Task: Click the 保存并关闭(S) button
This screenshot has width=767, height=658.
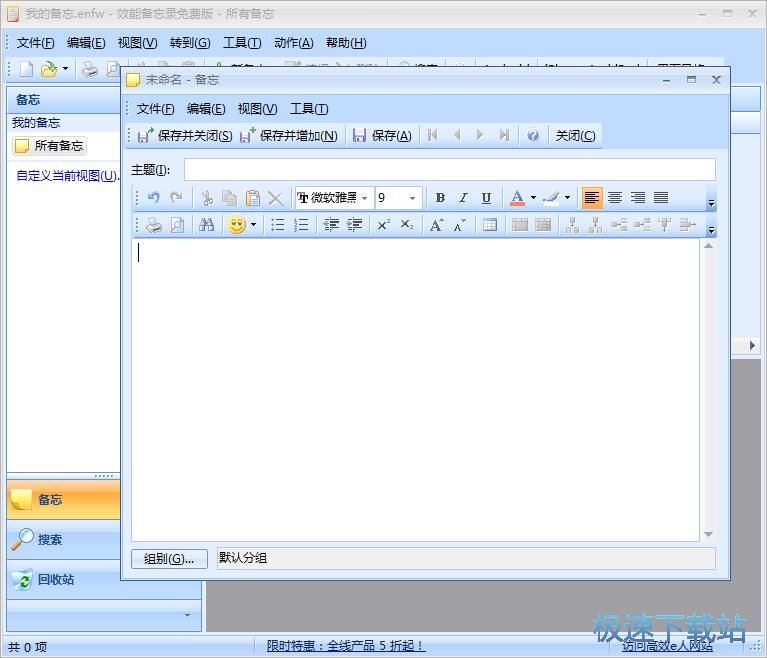Action: pos(185,135)
